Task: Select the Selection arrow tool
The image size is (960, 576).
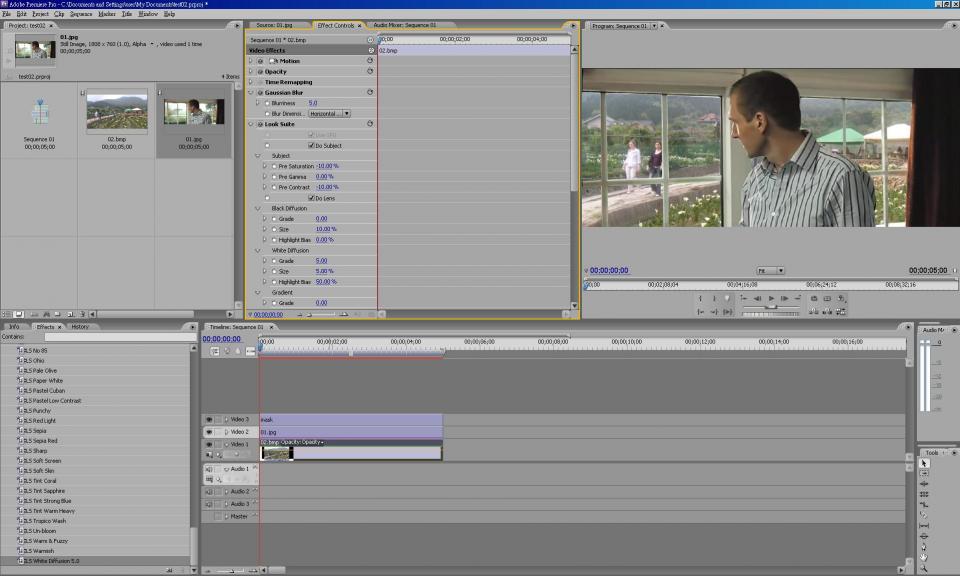Action: [924, 463]
